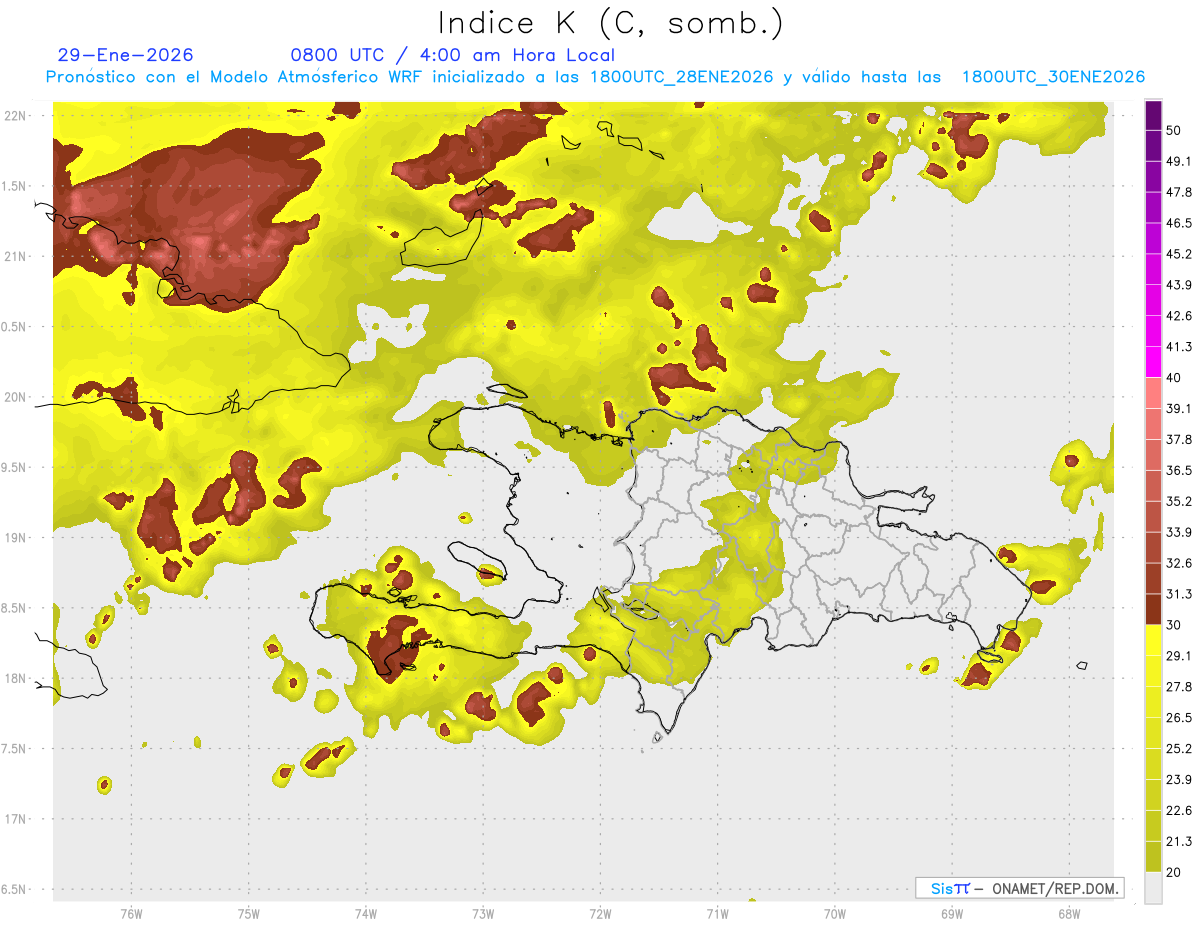Click the '25.2' value on the color scale

click(x=1179, y=749)
